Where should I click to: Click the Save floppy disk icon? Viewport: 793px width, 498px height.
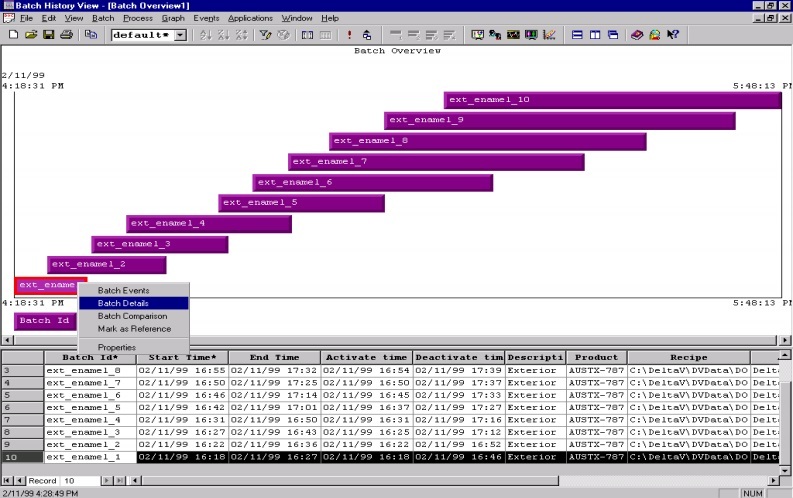[x=47, y=35]
